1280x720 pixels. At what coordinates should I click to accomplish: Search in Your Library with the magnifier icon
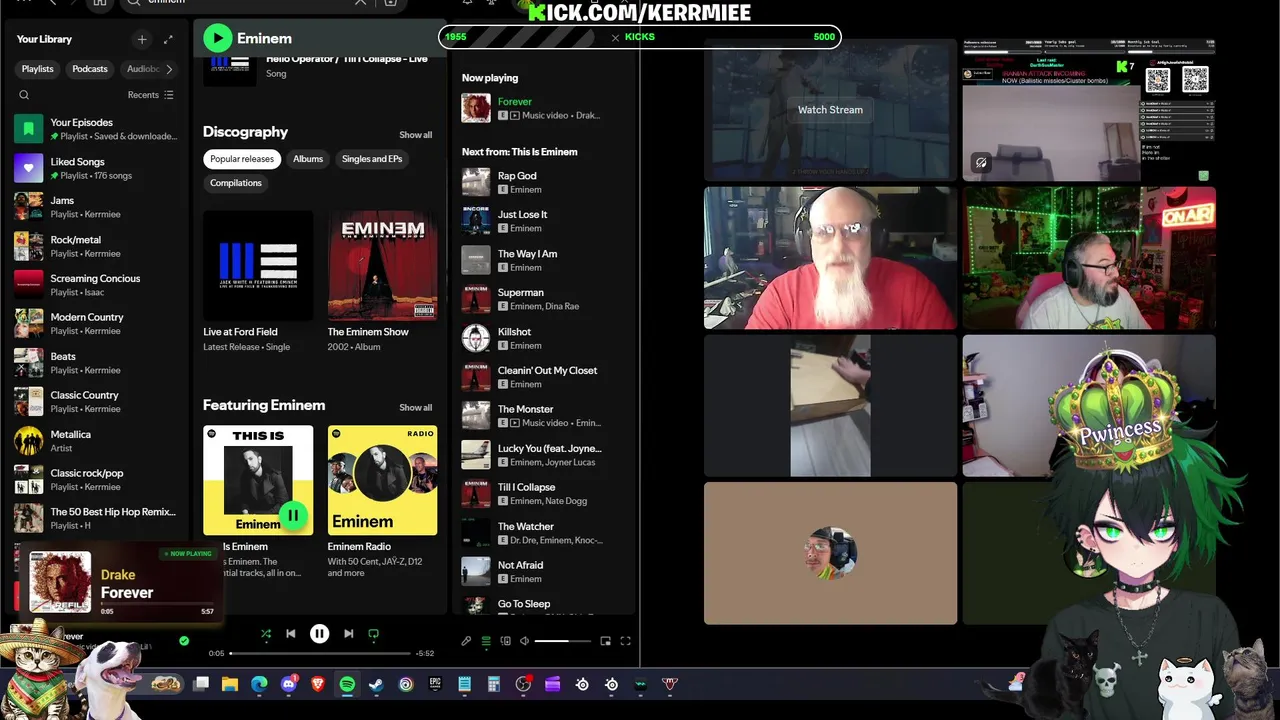[24, 95]
